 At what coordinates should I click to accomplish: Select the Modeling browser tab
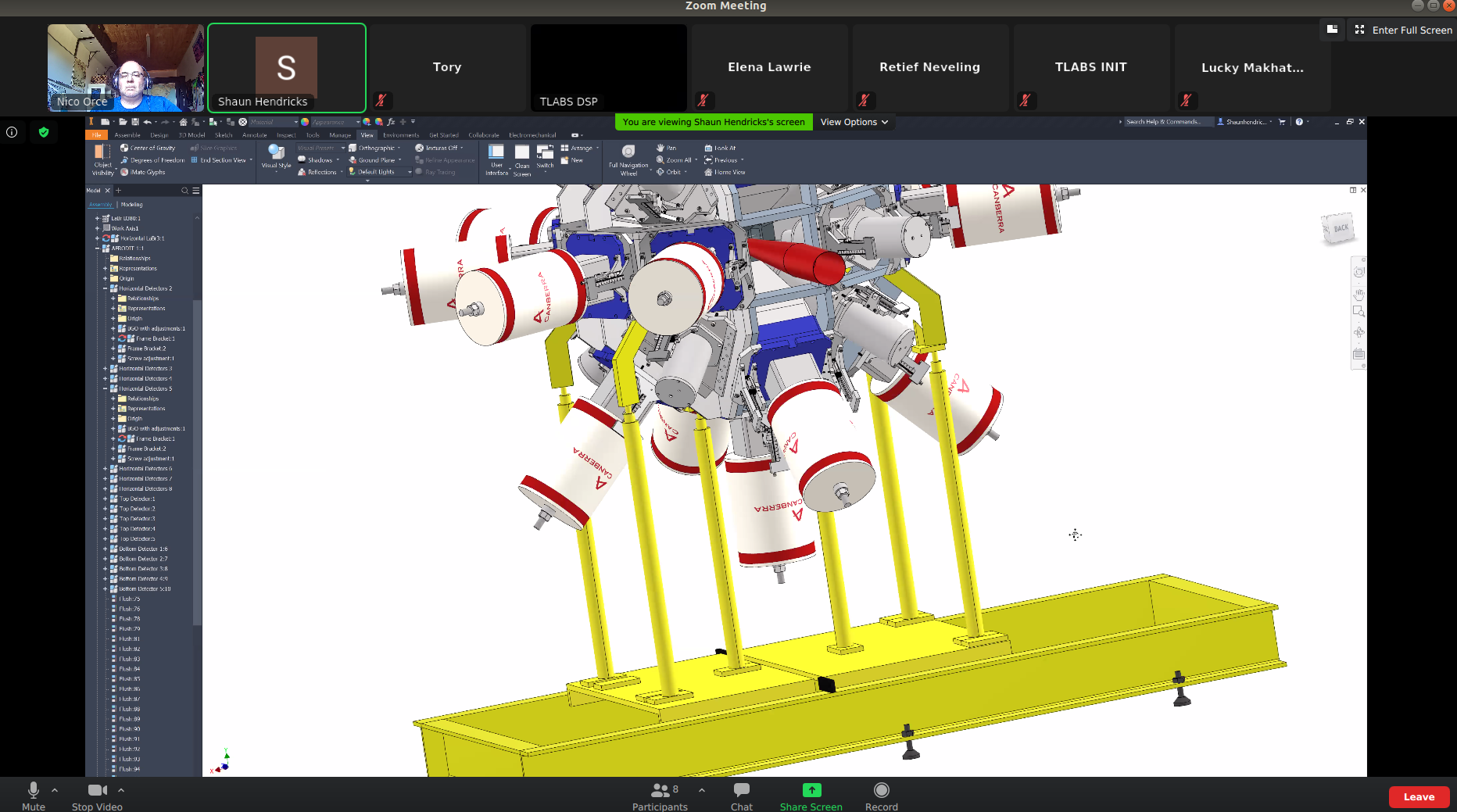131,205
